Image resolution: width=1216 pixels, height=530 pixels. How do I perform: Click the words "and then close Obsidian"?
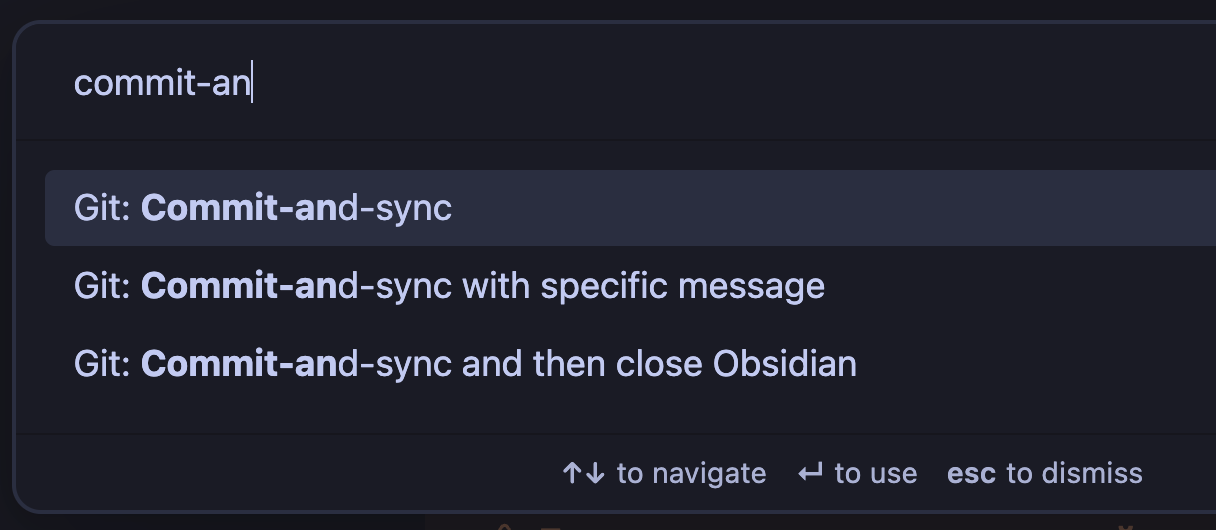659,363
